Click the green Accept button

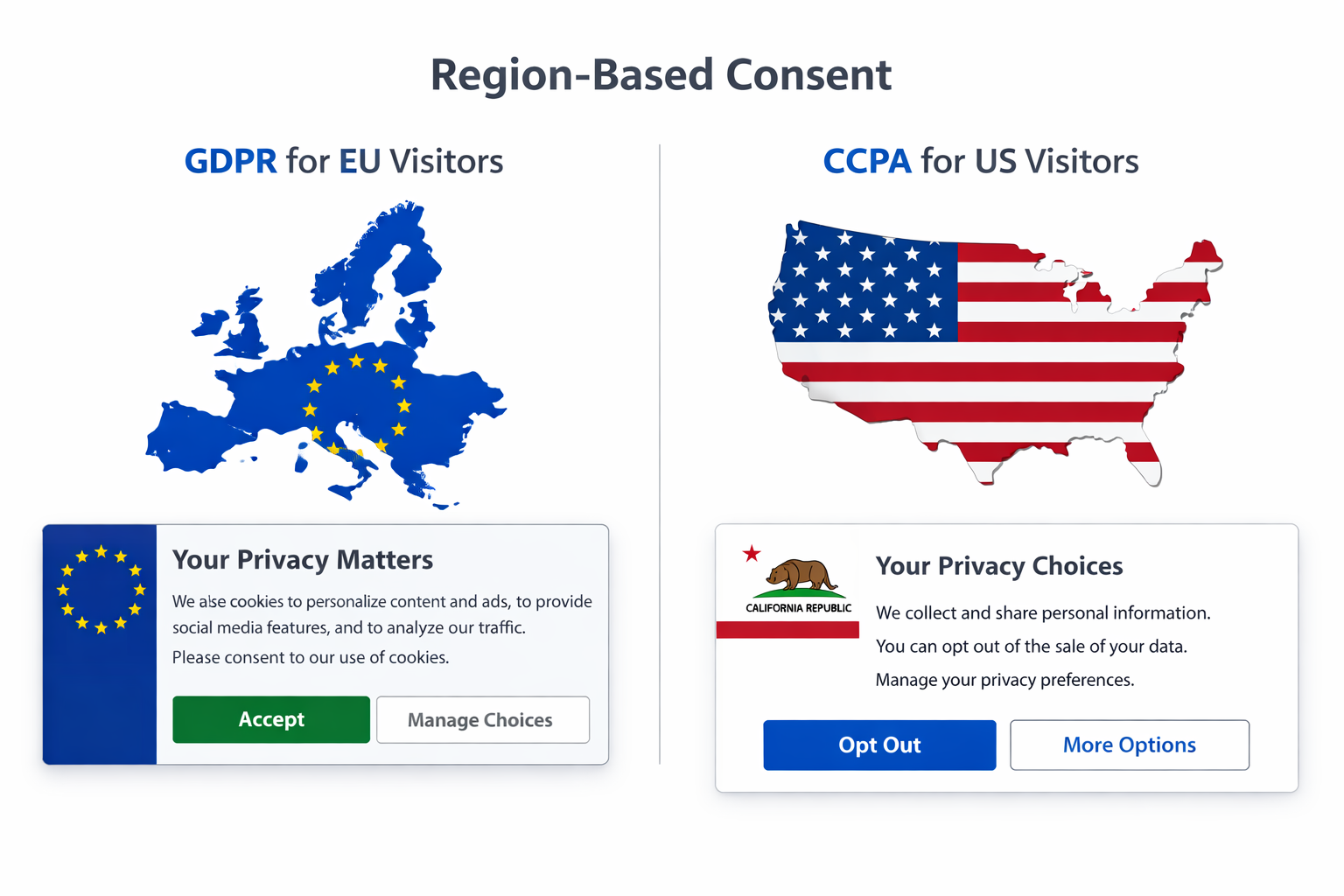(271, 719)
